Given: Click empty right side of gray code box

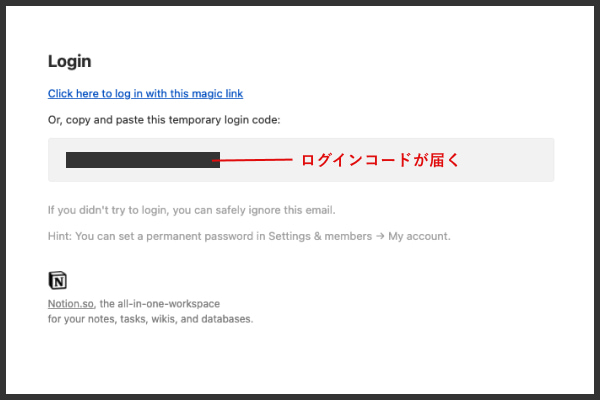Looking at the screenshot, I should pos(507,160).
